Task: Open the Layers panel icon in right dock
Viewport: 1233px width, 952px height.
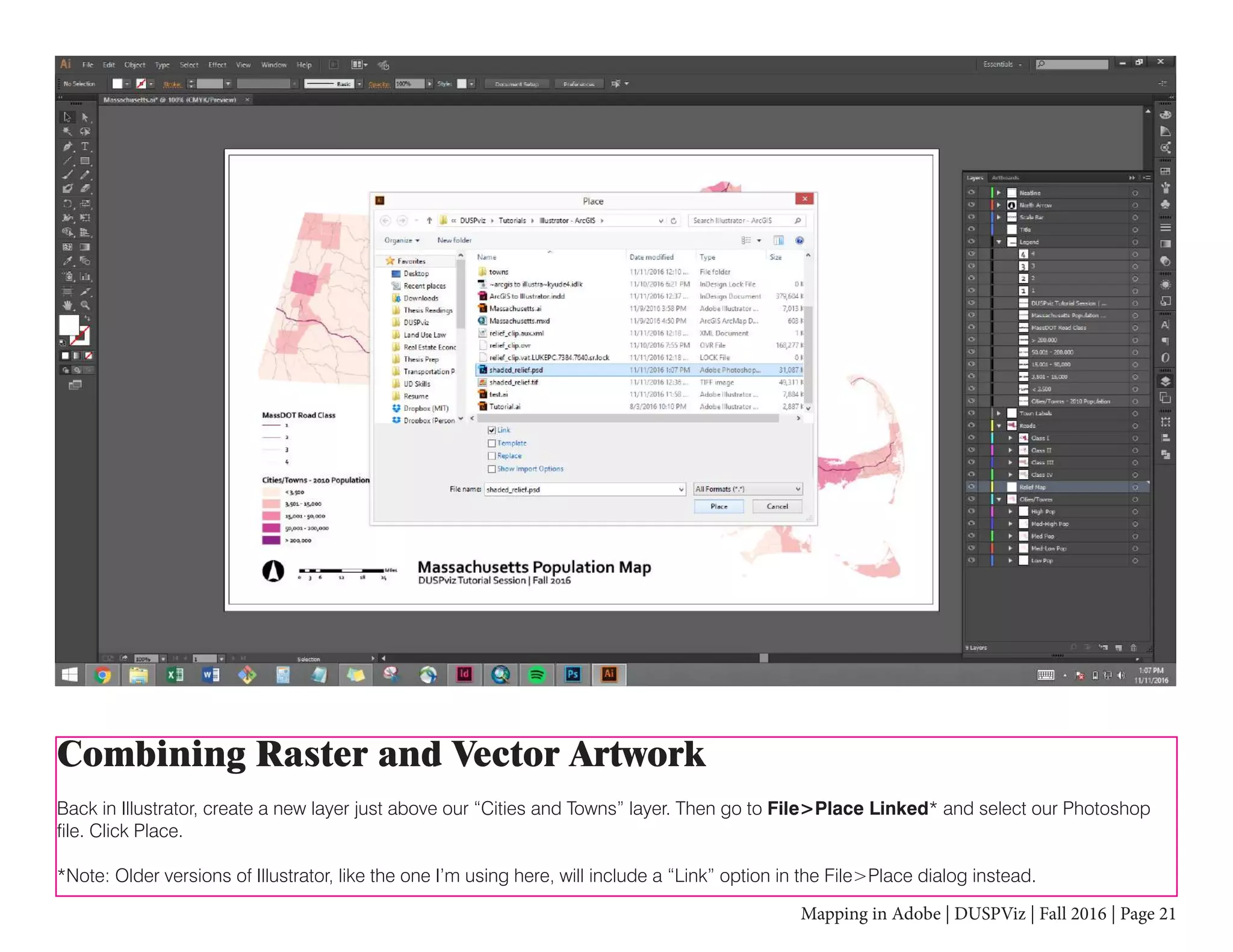Action: (x=1166, y=382)
